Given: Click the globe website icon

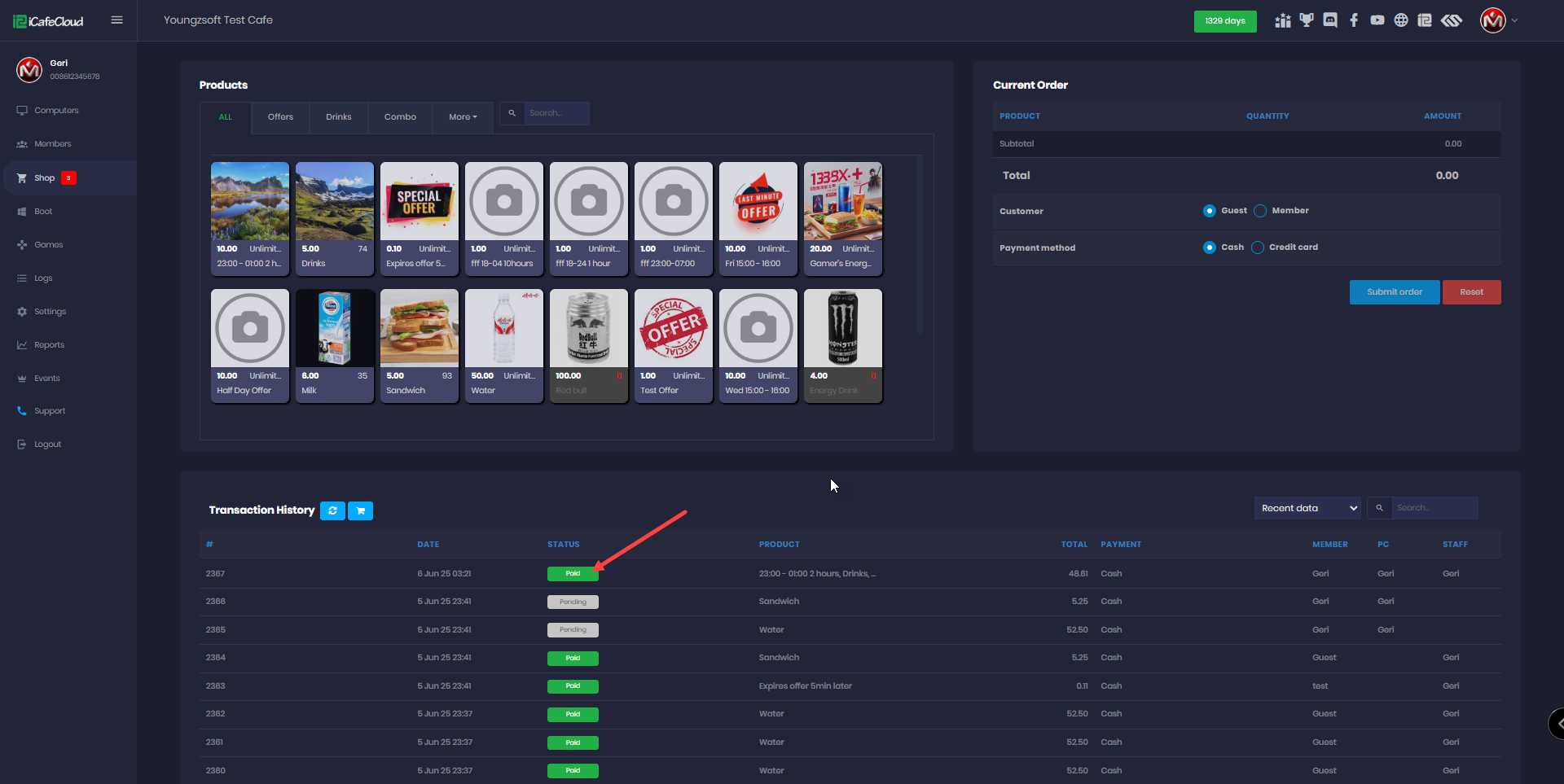Looking at the screenshot, I should 1401,20.
